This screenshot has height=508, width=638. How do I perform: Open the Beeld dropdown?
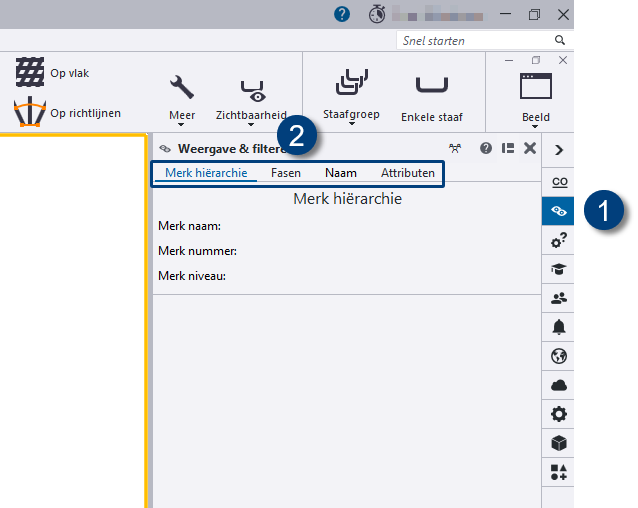click(535, 98)
